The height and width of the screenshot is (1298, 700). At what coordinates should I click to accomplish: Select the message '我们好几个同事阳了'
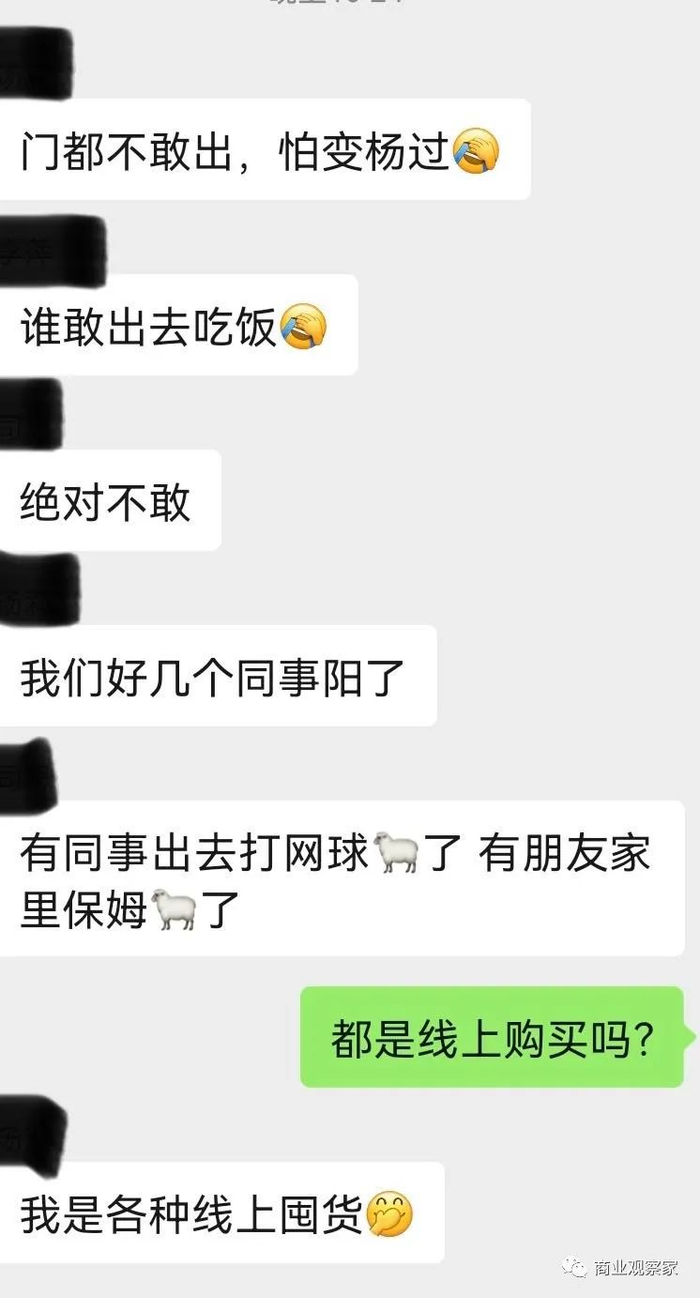point(218,676)
